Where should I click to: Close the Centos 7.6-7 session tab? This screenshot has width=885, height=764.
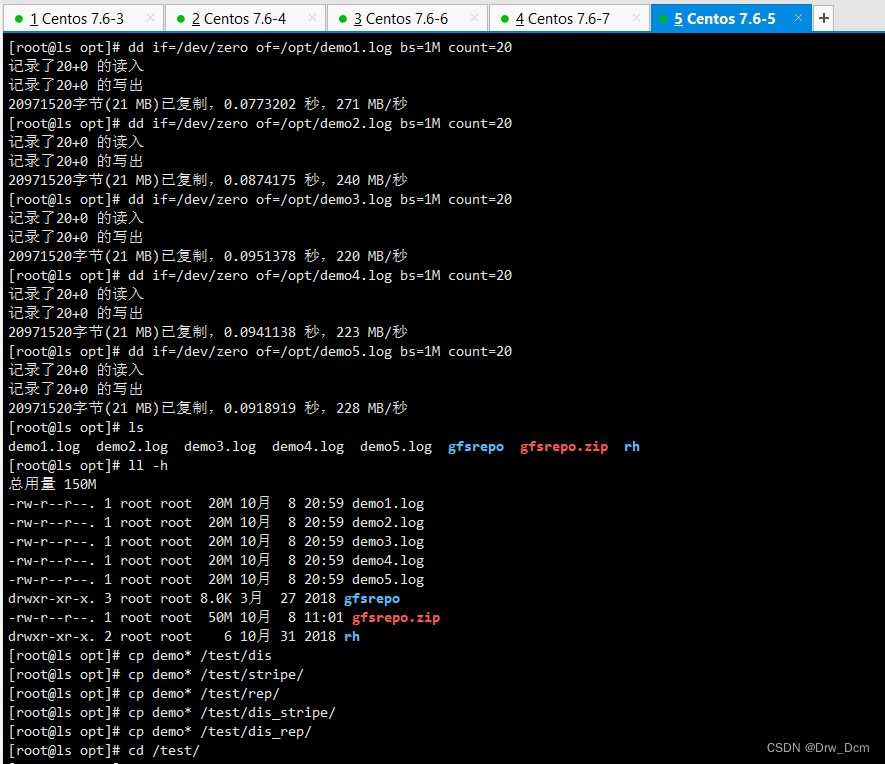click(636, 18)
